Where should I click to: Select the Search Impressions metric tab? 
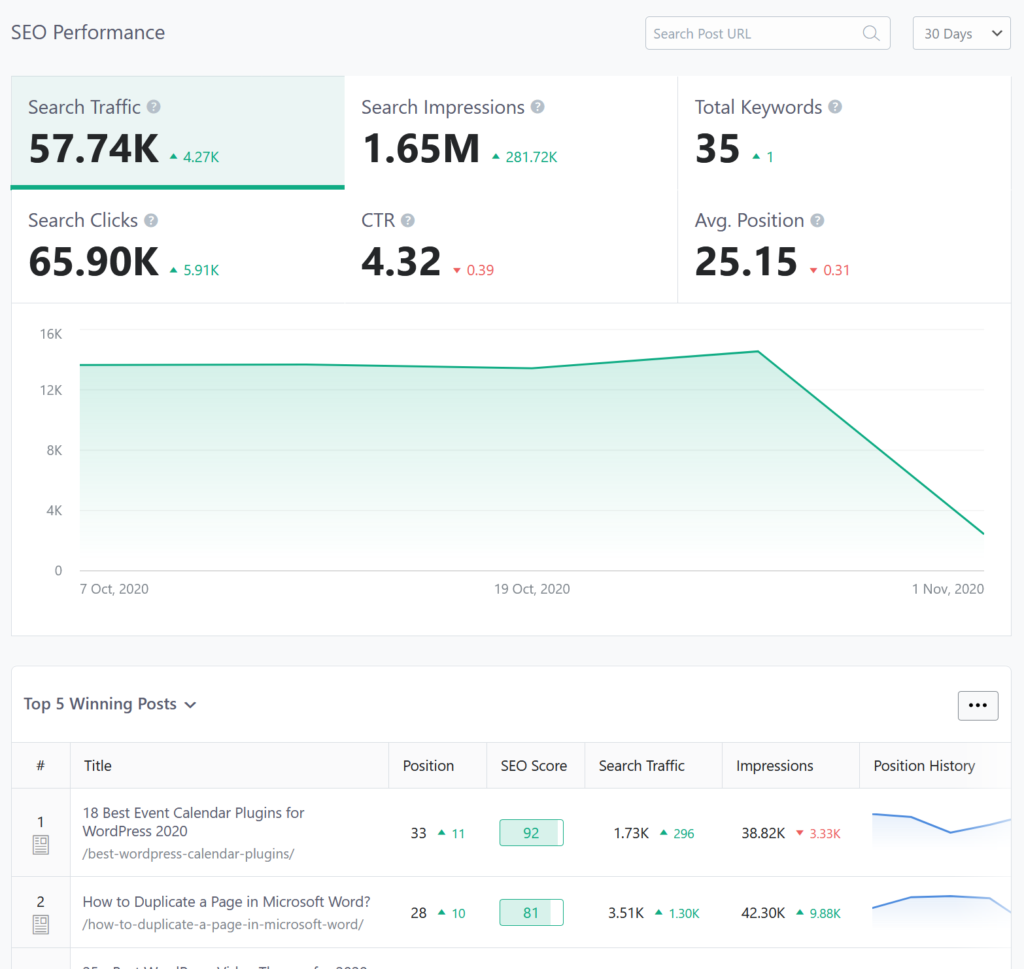click(x=511, y=133)
